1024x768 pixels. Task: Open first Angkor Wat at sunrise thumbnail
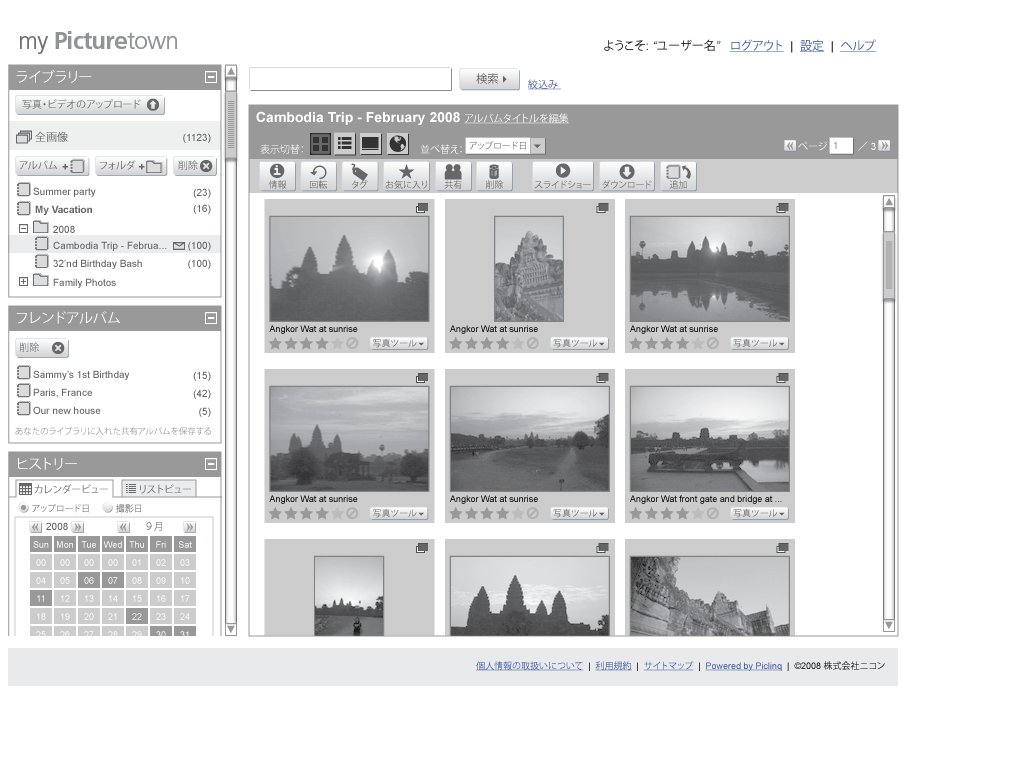349,269
